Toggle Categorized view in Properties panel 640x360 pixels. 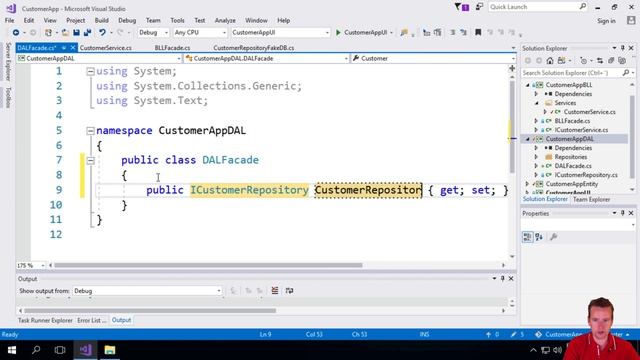[x=527, y=237]
